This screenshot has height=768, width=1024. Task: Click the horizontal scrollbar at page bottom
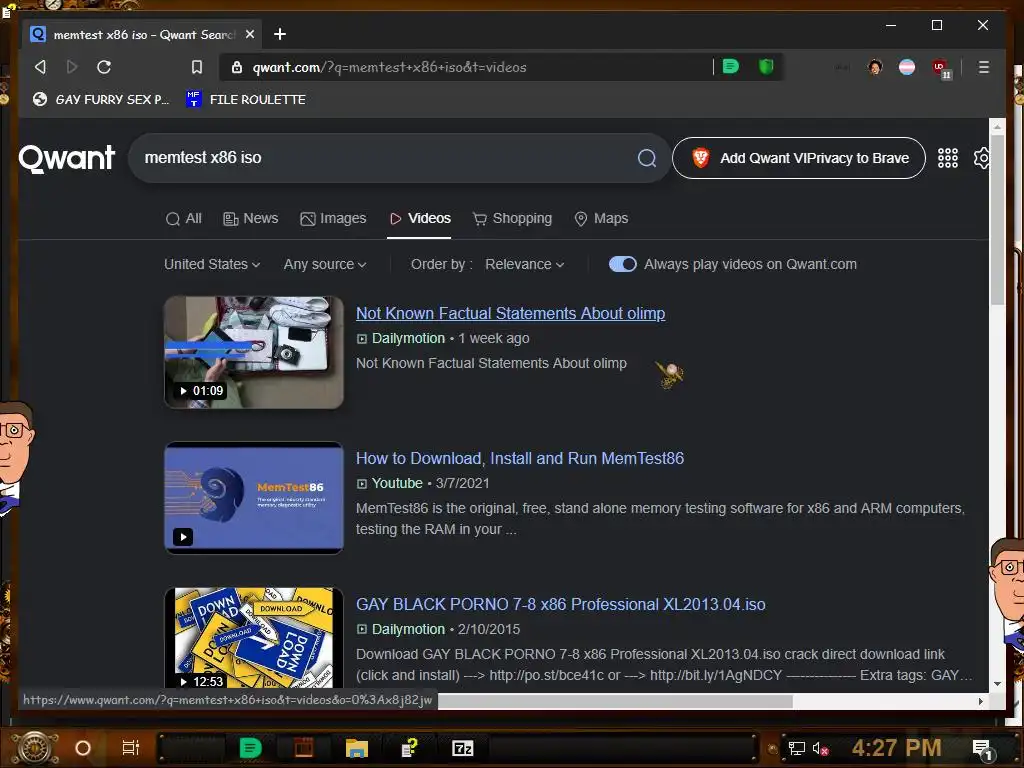615,701
